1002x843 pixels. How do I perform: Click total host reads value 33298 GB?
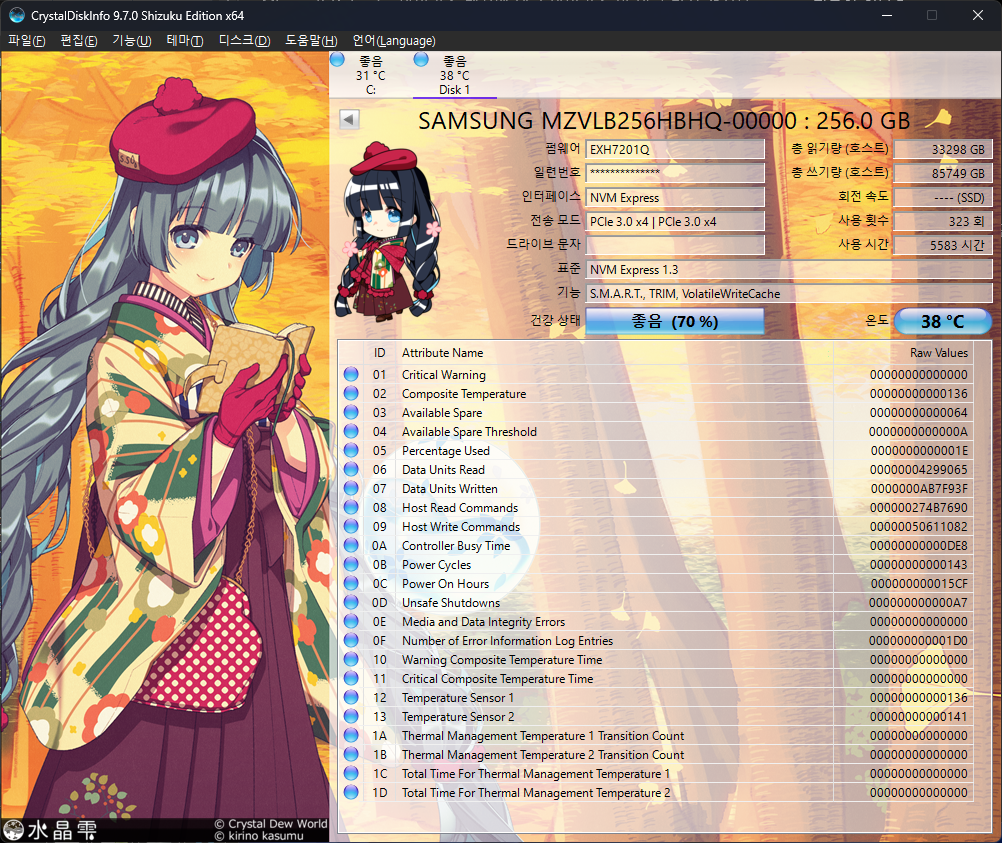(943, 150)
